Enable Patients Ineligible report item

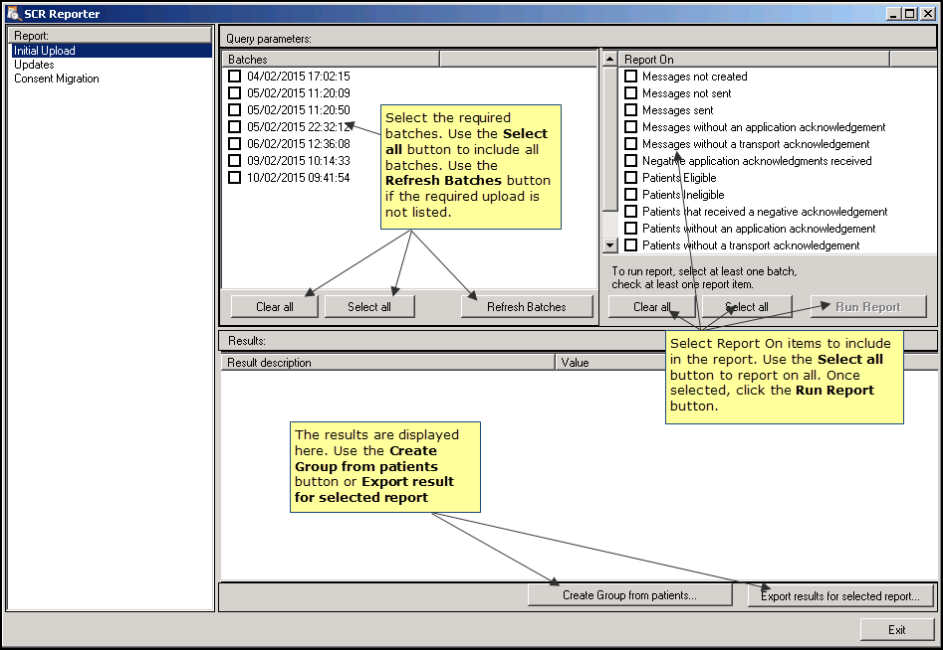pos(631,195)
